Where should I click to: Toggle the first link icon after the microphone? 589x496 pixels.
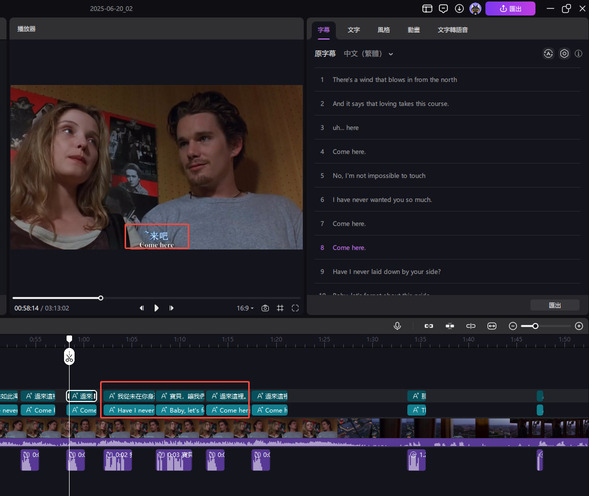429,326
